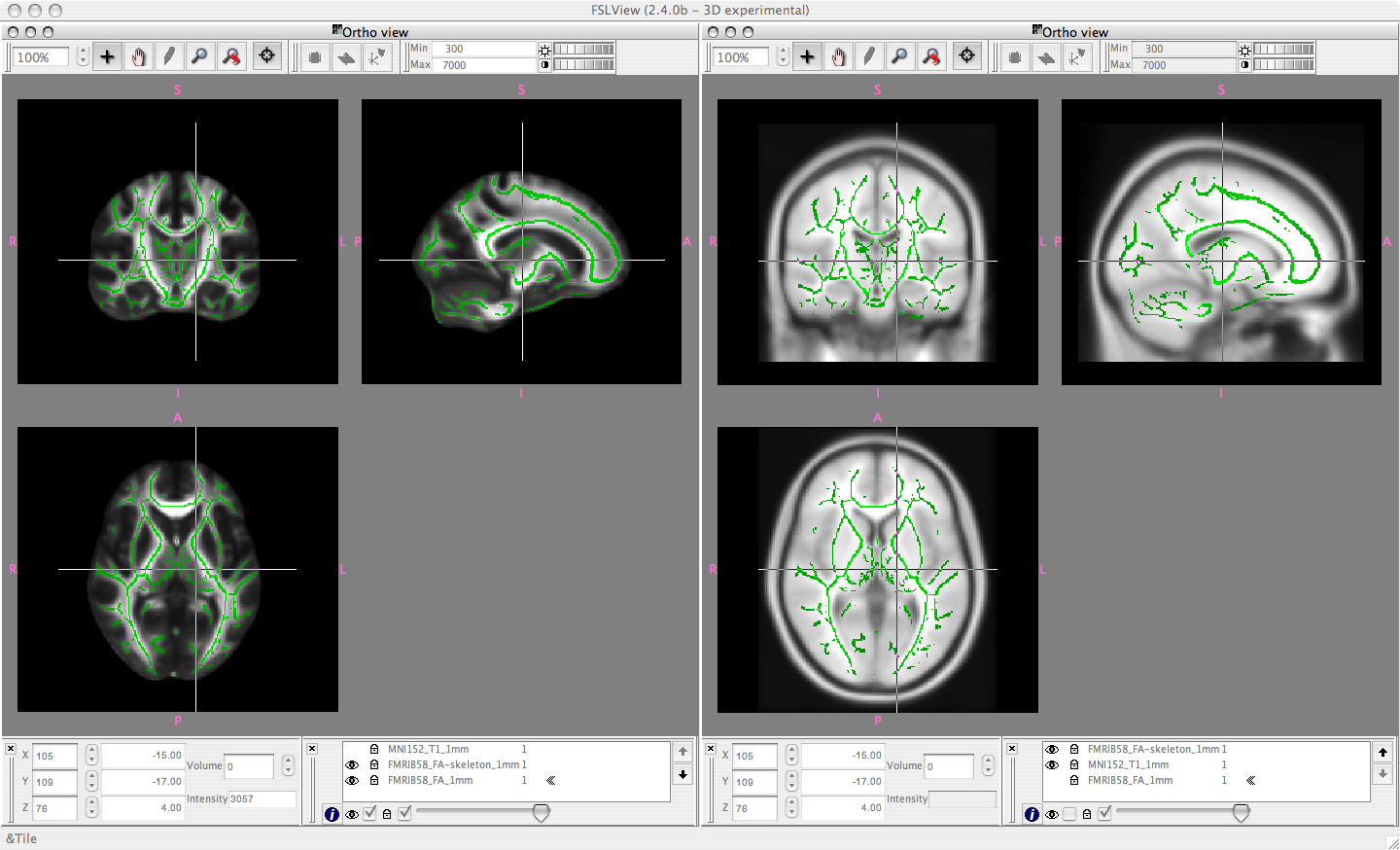Image resolution: width=1400 pixels, height=850 pixels.
Task: Click the reset zoom icon in right view
Action: [x=931, y=57]
